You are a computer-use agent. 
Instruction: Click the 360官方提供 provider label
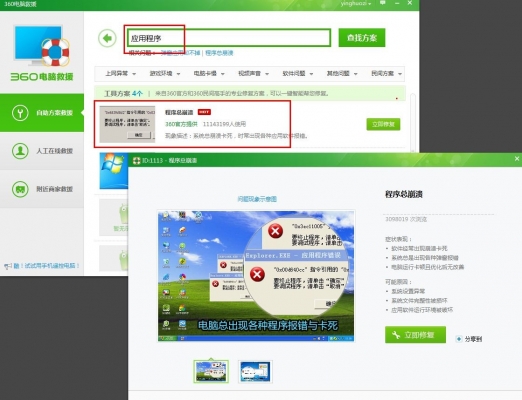click(181, 124)
